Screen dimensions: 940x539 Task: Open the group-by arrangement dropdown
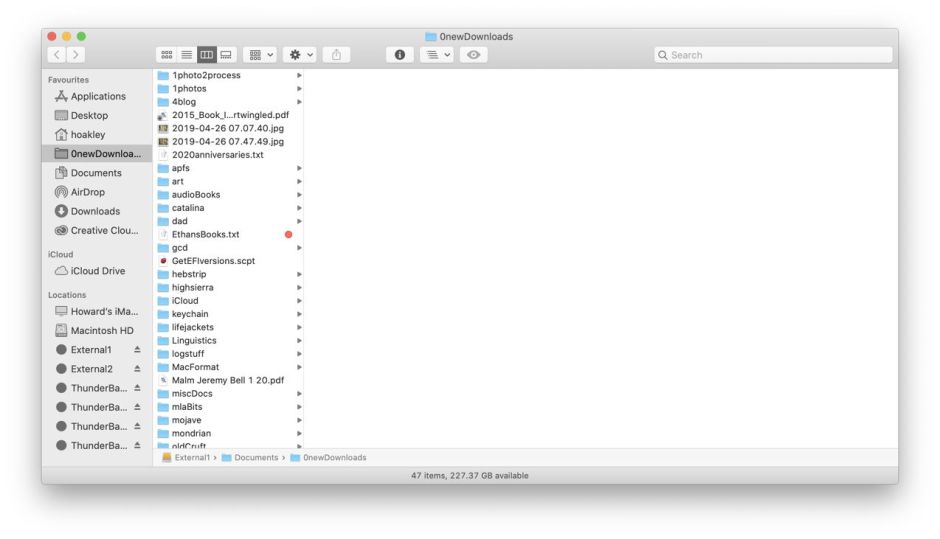tap(261, 55)
